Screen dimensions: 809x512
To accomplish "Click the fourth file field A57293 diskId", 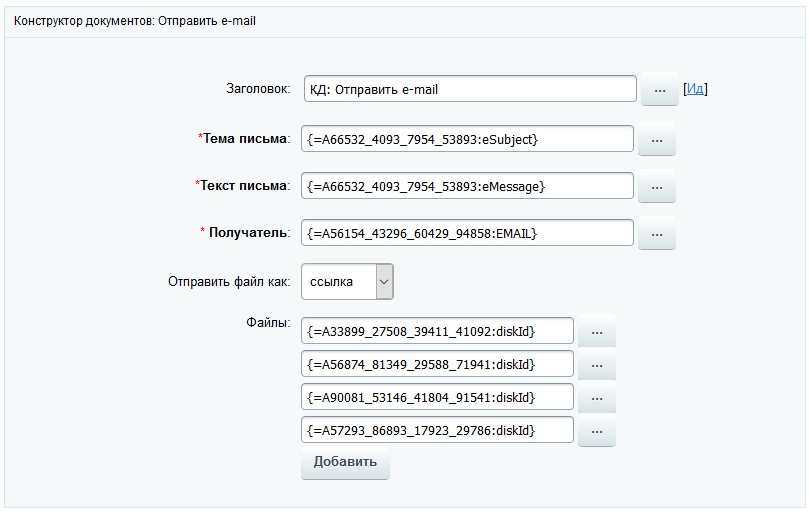I will 438,430.
